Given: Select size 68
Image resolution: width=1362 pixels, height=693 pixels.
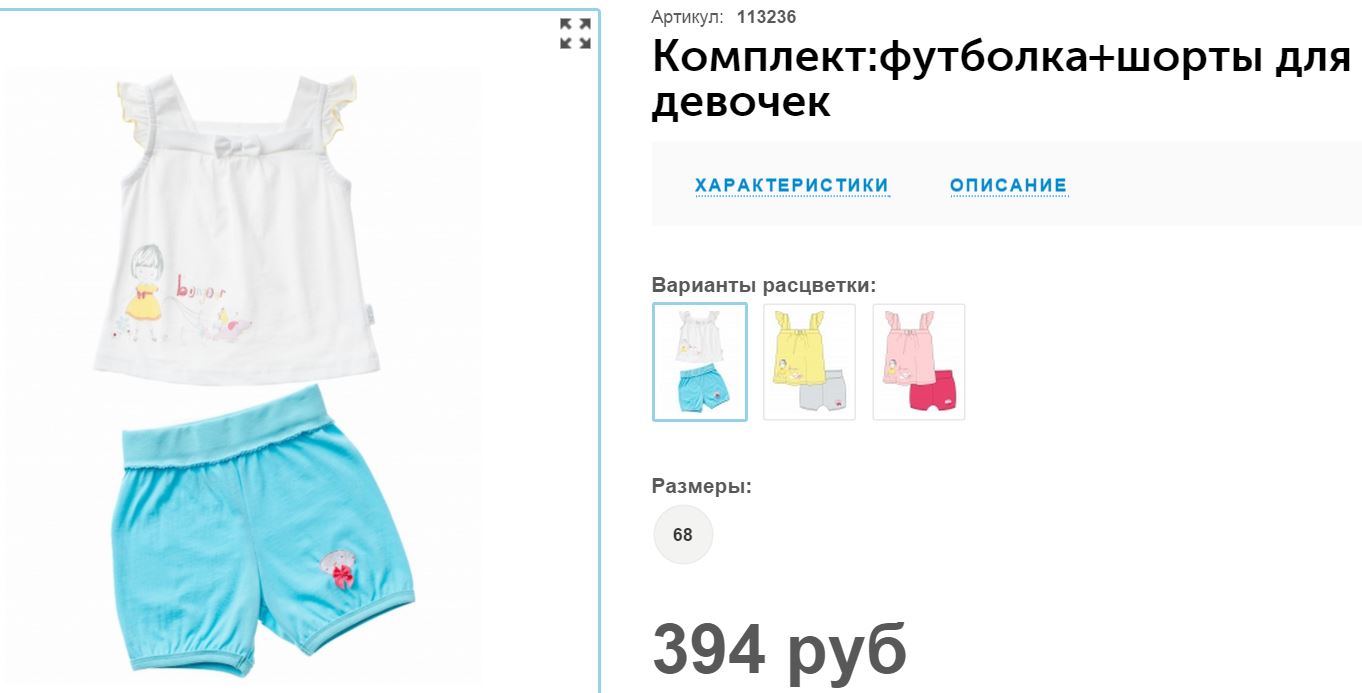Looking at the screenshot, I should (683, 535).
